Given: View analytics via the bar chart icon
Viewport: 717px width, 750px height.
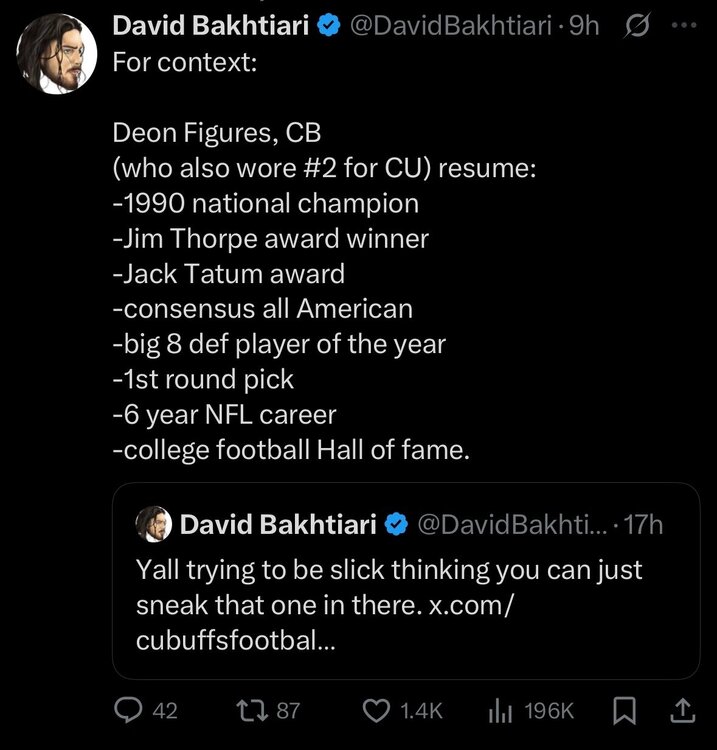Looking at the screenshot, I should tap(499, 710).
